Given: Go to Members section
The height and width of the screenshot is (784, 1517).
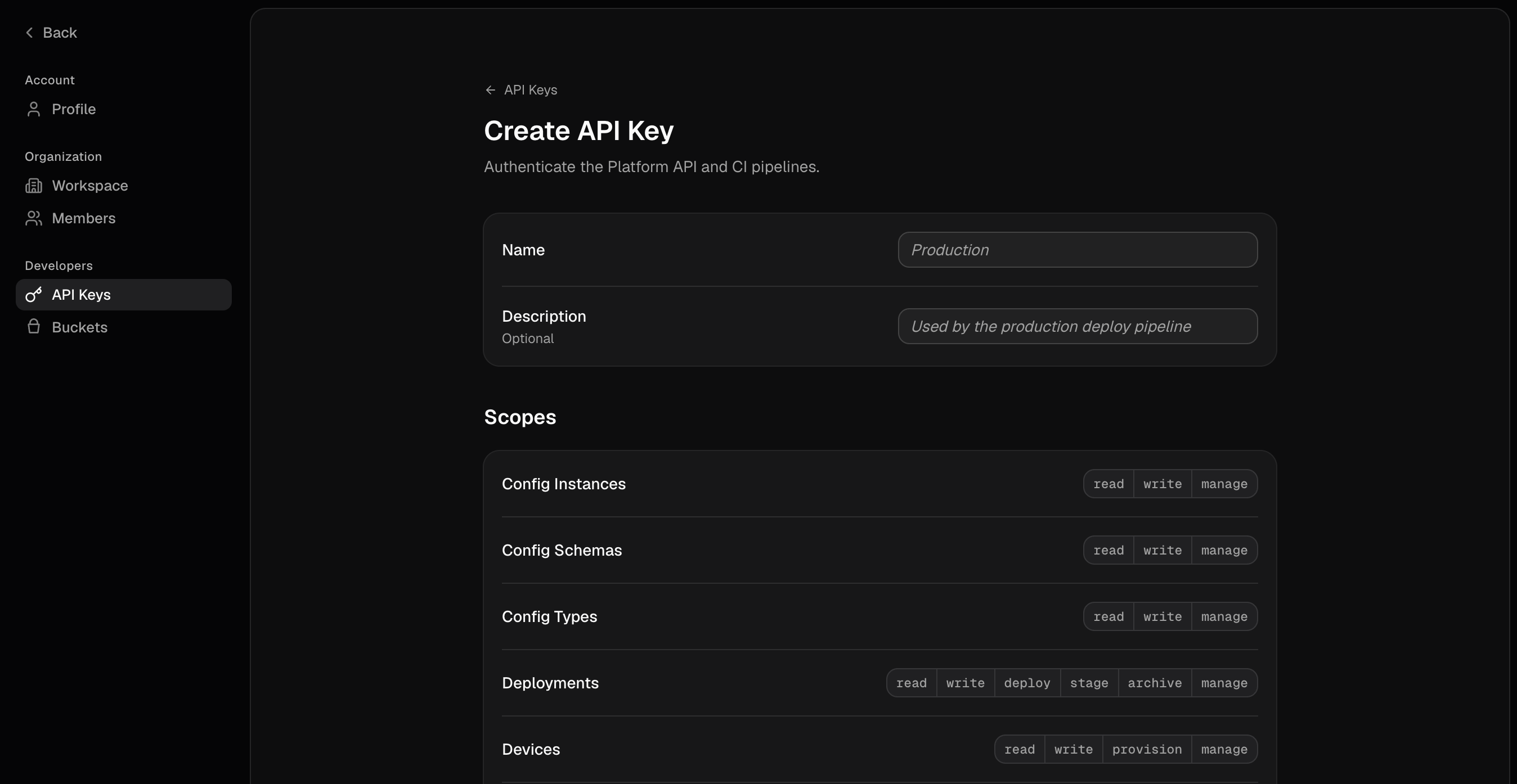Looking at the screenshot, I should coord(124,218).
